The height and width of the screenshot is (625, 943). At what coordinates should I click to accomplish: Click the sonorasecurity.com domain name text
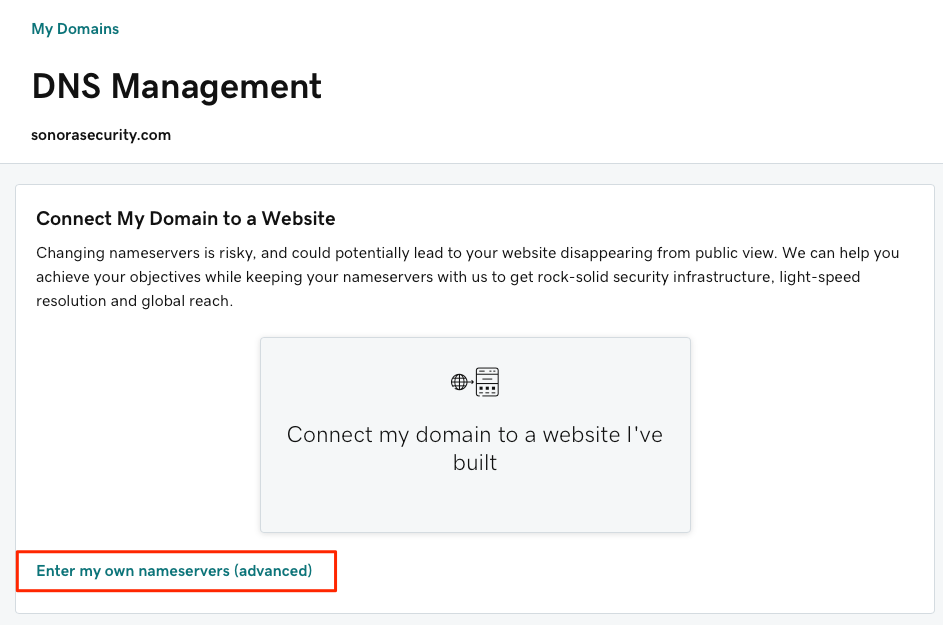coord(101,135)
